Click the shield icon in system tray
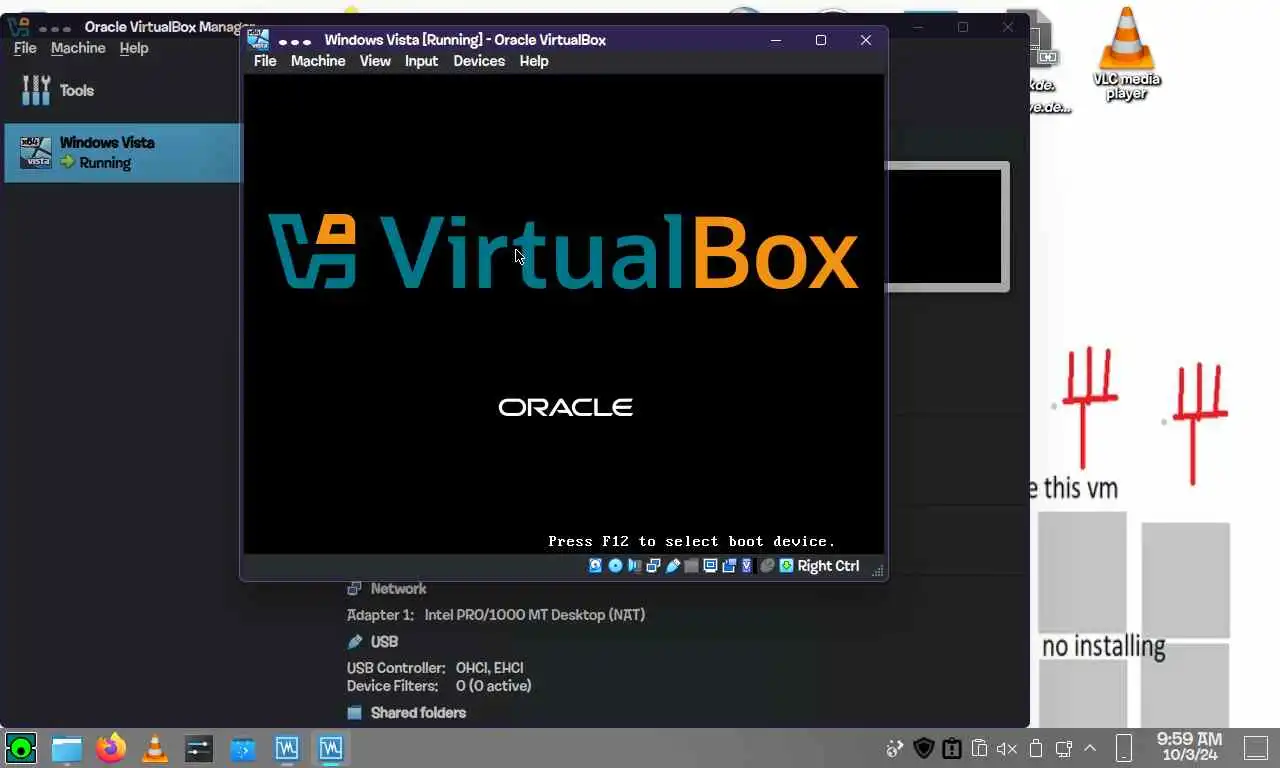 [924, 748]
